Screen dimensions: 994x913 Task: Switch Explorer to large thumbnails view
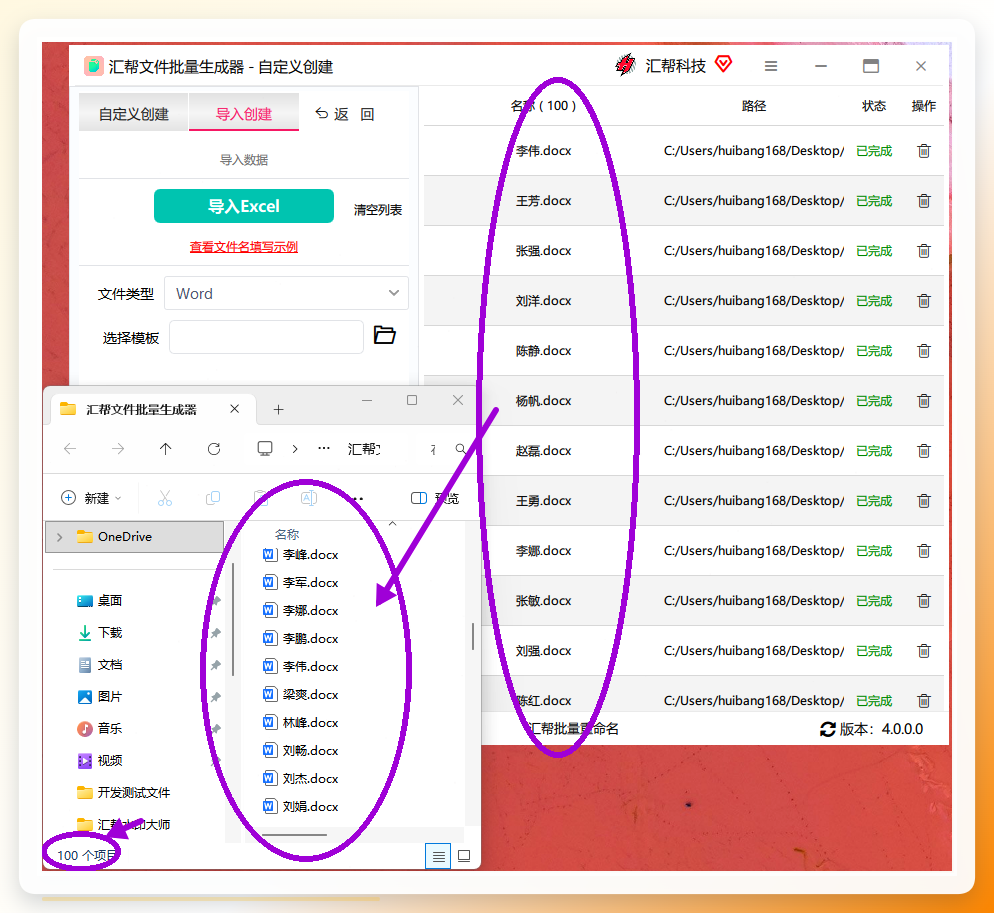pyautogui.click(x=464, y=857)
